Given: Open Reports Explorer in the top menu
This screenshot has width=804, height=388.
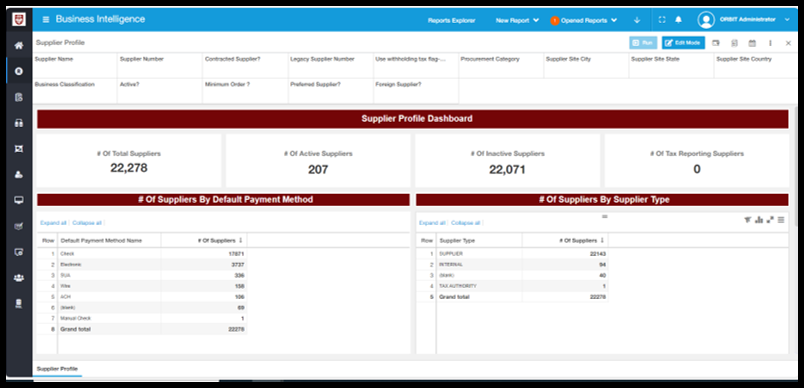Looking at the screenshot, I should [451, 21].
